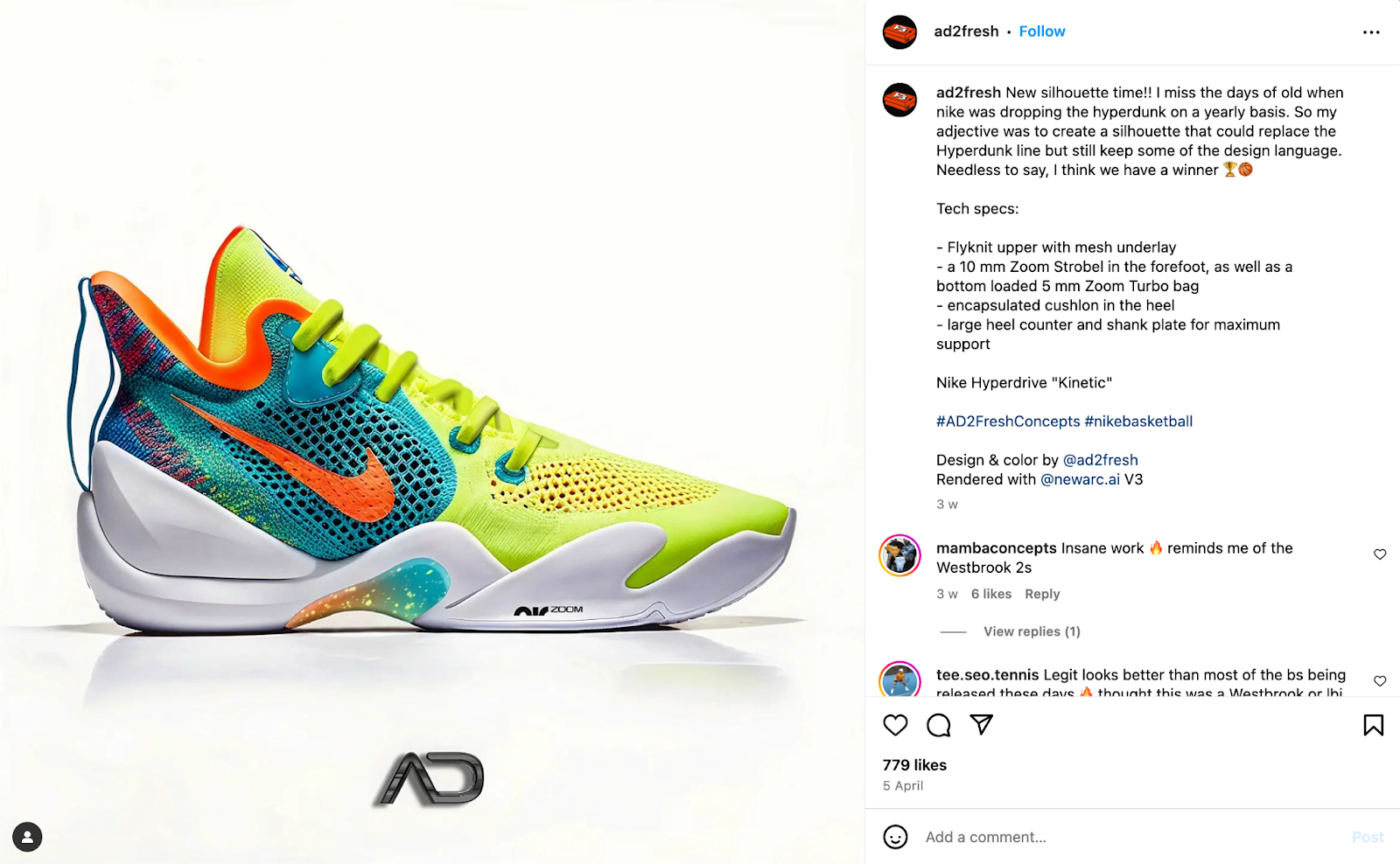Open the three-dot more options menu
This screenshot has width=1400, height=864.
coord(1371,32)
